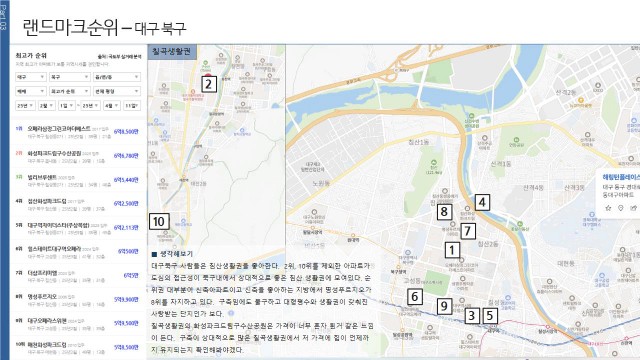Click the 랜드마크순위 page title
This screenshot has height=360, width=640.
(70, 27)
